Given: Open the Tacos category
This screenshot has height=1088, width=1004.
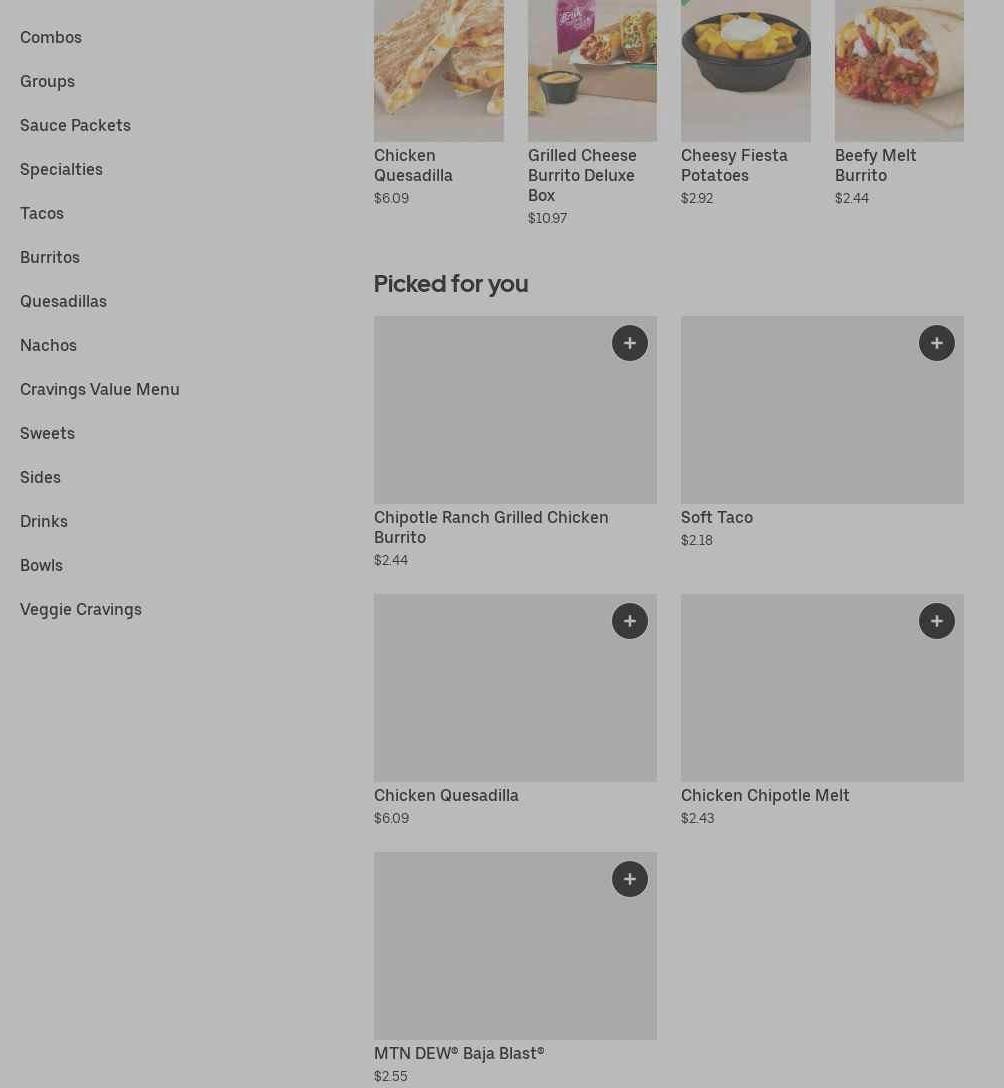Looking at the screenshot, I should point(42,213).
